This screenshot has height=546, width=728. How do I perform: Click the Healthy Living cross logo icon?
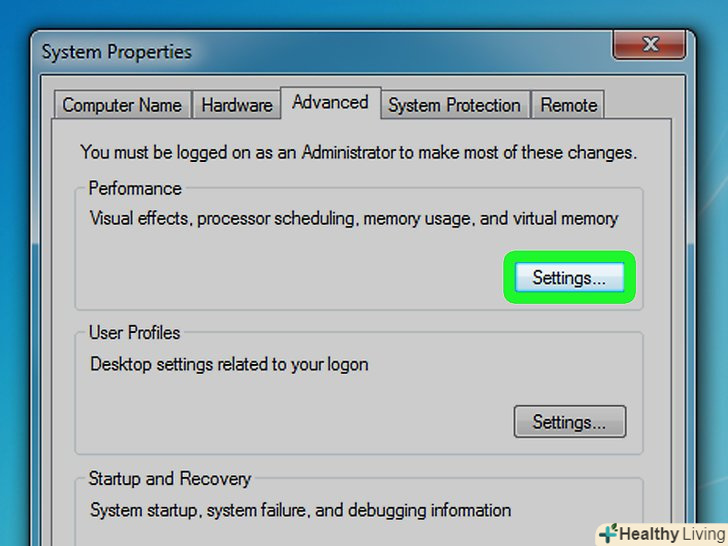click(611, 534)
